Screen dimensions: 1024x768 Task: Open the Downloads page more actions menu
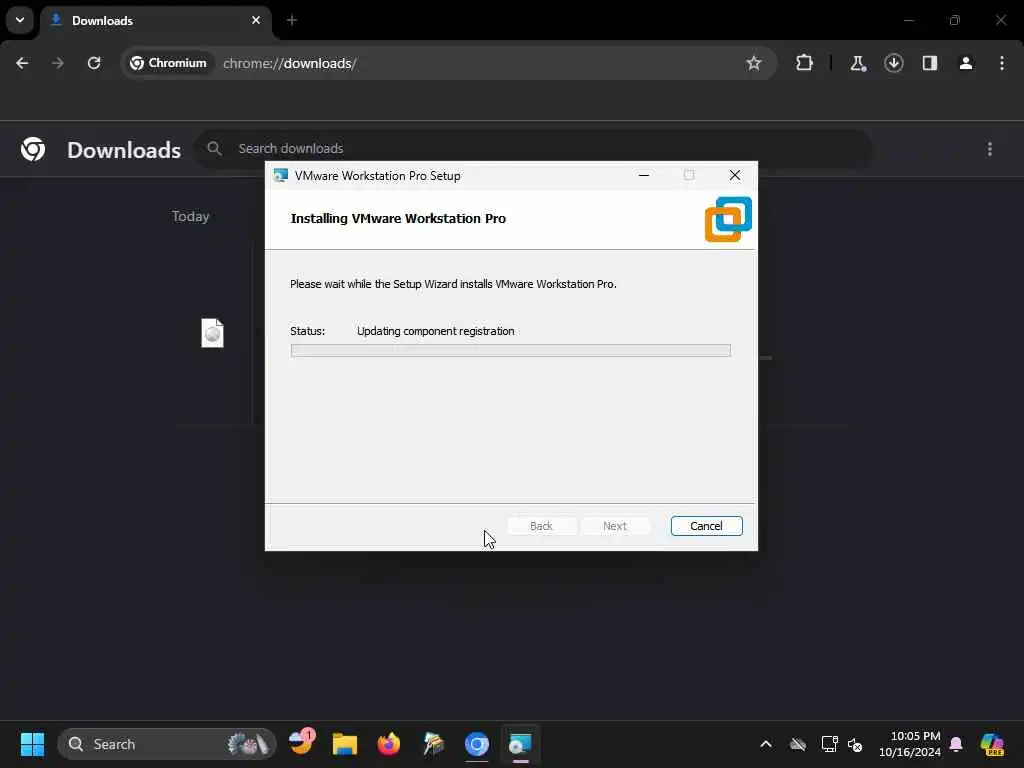(990, 150)
